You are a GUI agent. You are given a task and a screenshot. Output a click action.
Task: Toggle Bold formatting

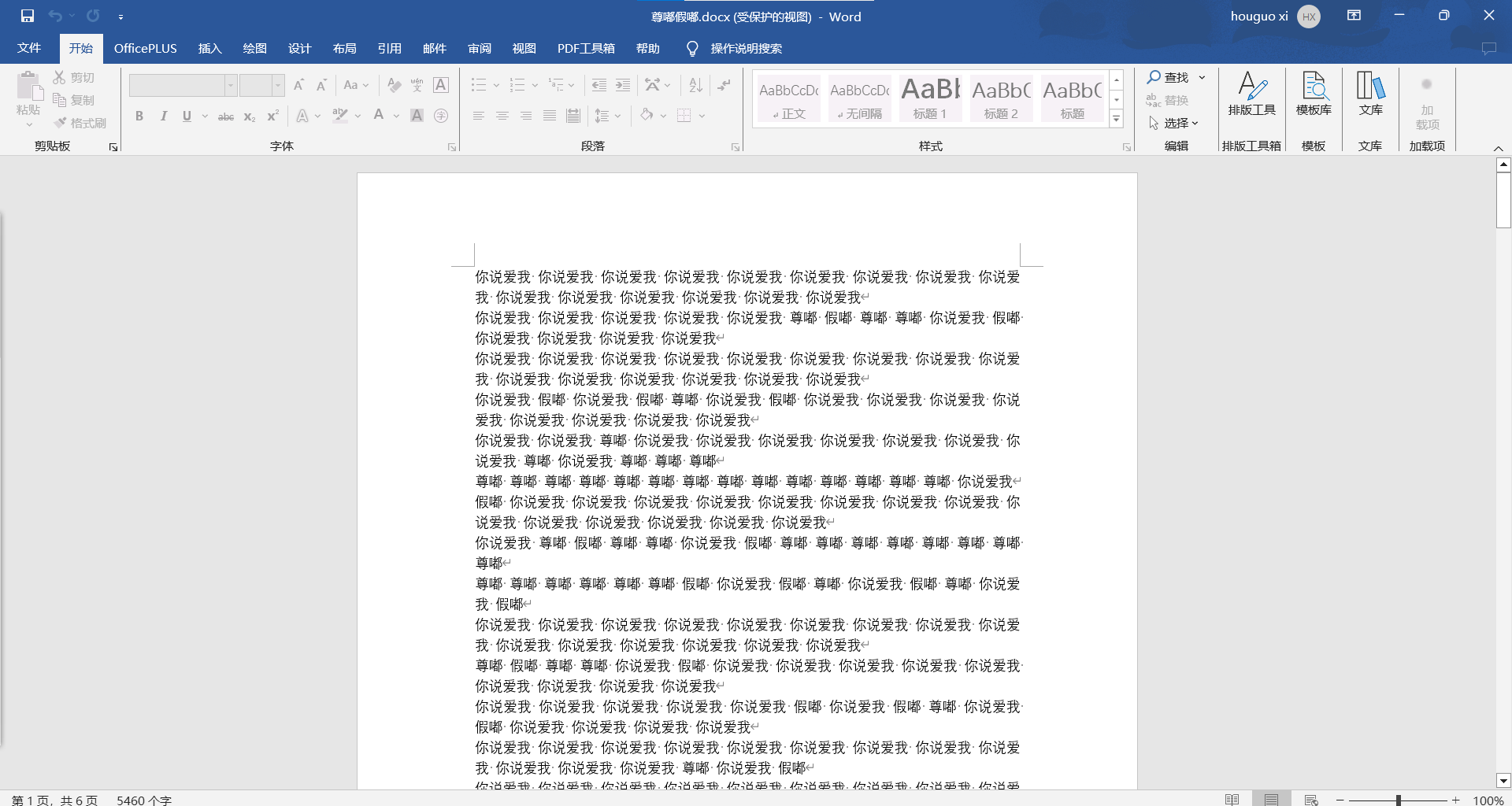[139, 116]
